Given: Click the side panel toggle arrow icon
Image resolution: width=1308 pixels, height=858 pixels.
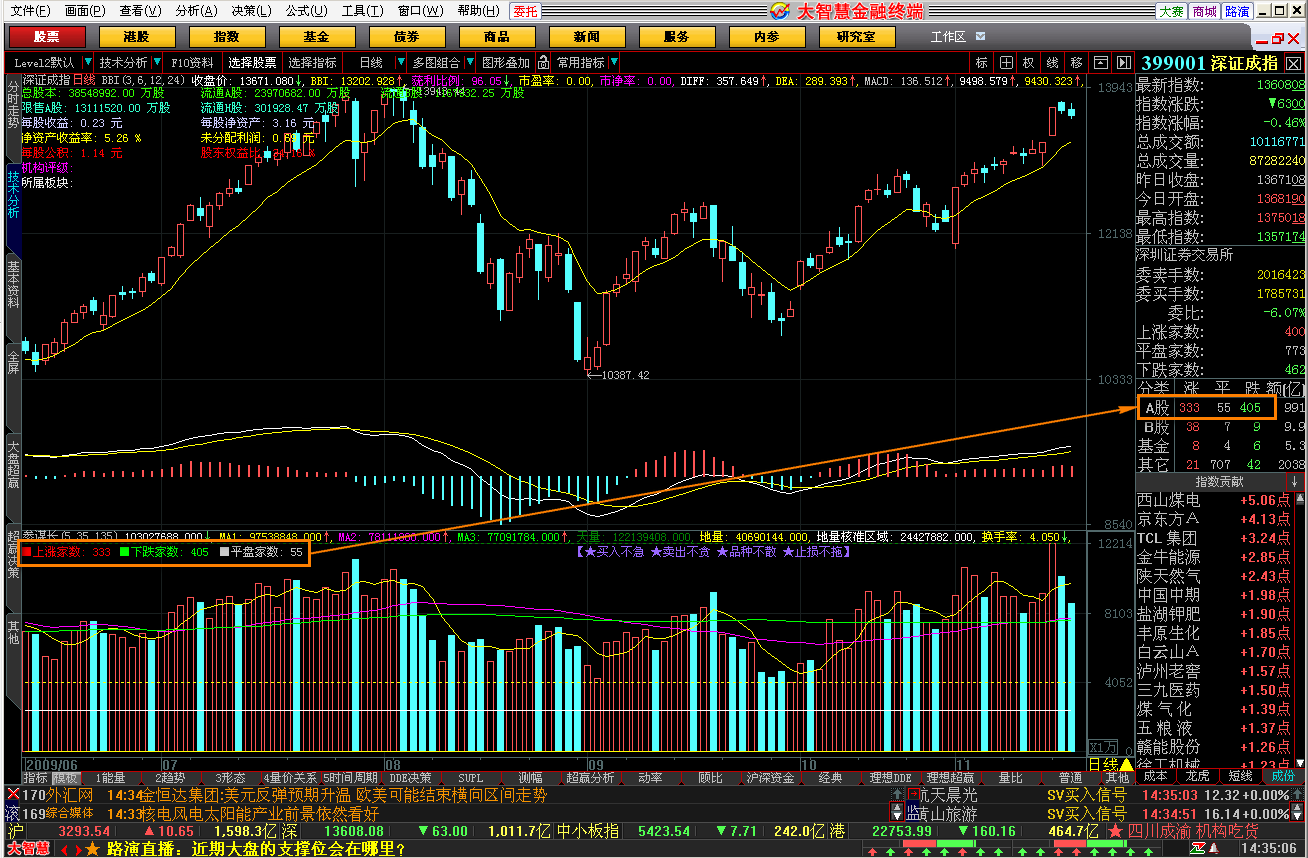Looking at the screenshot, I should tap(1123, 62).
